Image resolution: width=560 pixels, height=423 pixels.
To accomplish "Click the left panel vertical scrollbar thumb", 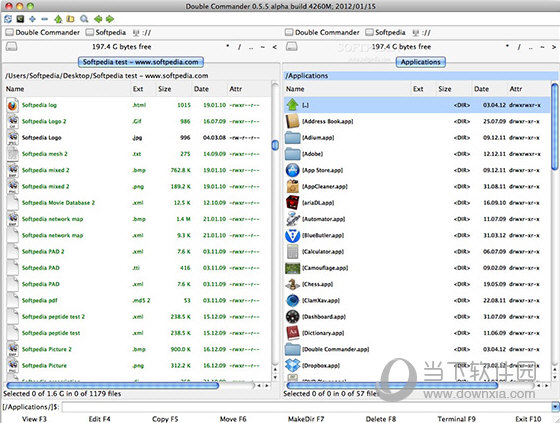I will pyautogui.click(x=275, y=145).
